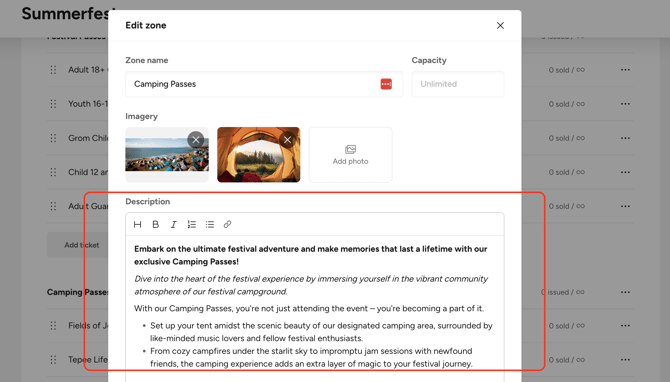Close the Edit zone dialog
Viewport: 670px width, 382px height.
(x=500, y=26)
